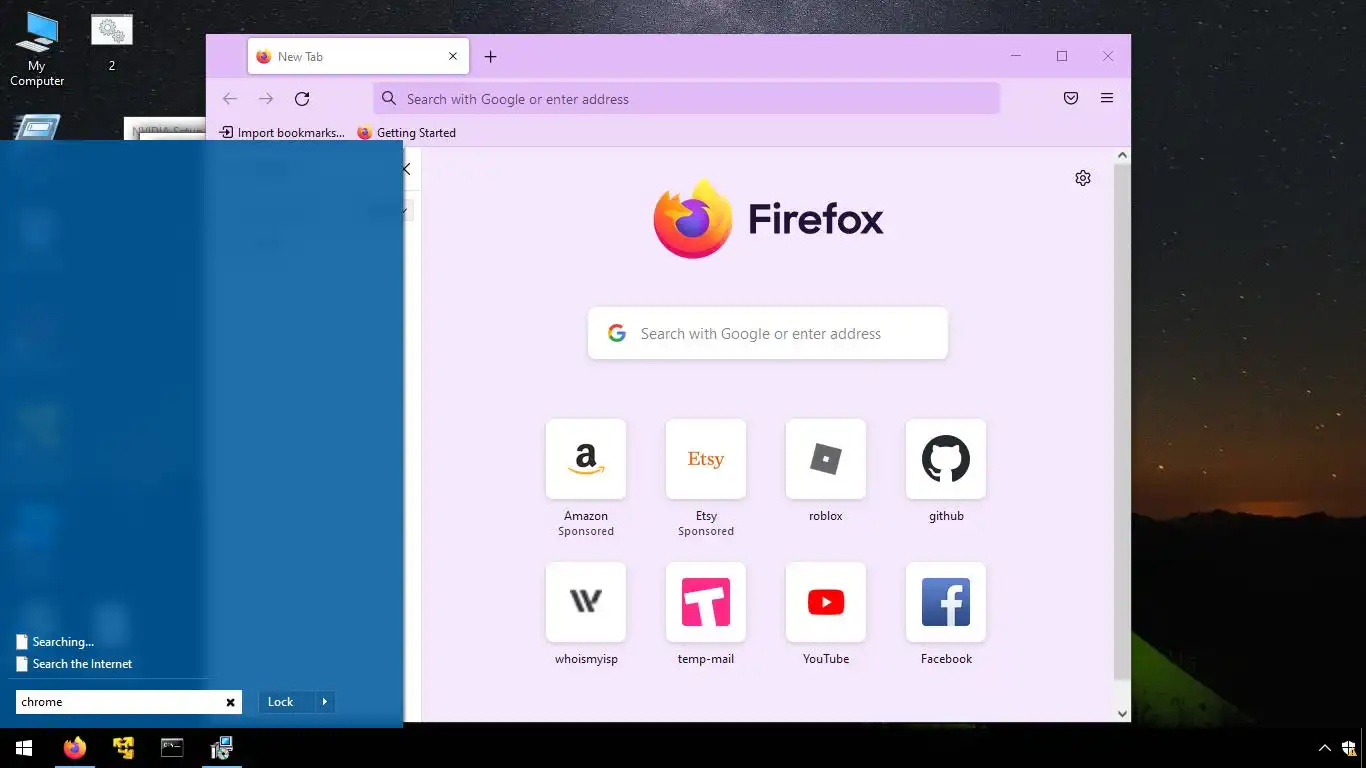Viewport: 1366px width, 768px height.
Task: Click the page's Google search box
Action: point(767,334)
